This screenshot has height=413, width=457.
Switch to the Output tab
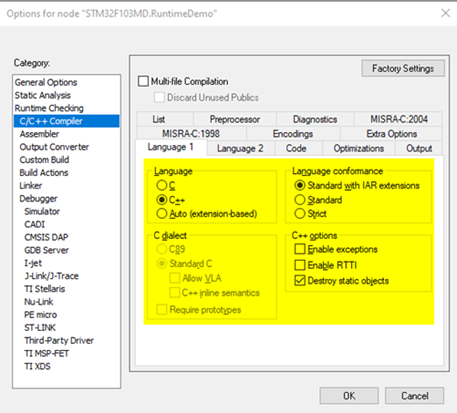click(419, 148)
